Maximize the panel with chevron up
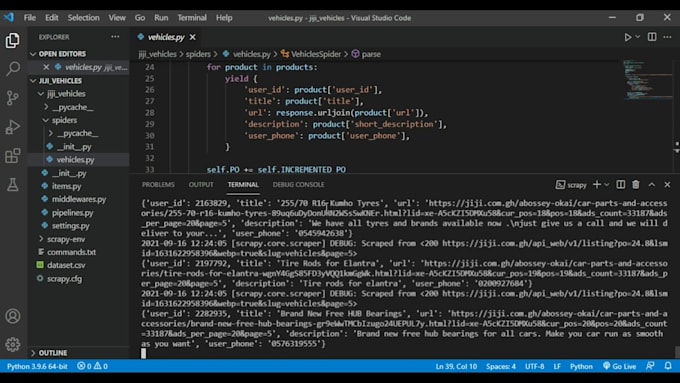680x383 pixels. click(652, 184)
